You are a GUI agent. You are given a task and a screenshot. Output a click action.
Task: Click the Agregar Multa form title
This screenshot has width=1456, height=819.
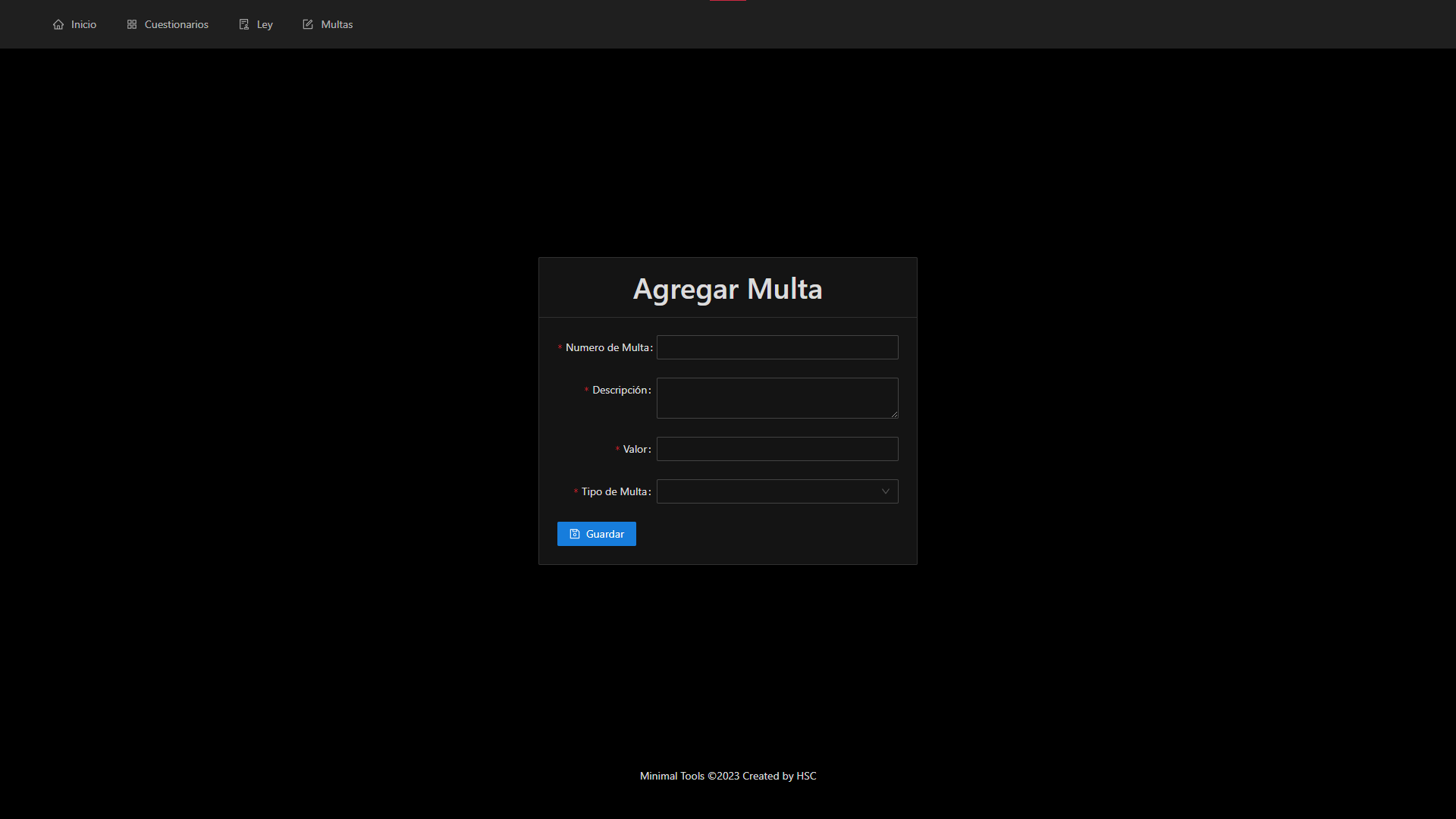tap(727, 288)
